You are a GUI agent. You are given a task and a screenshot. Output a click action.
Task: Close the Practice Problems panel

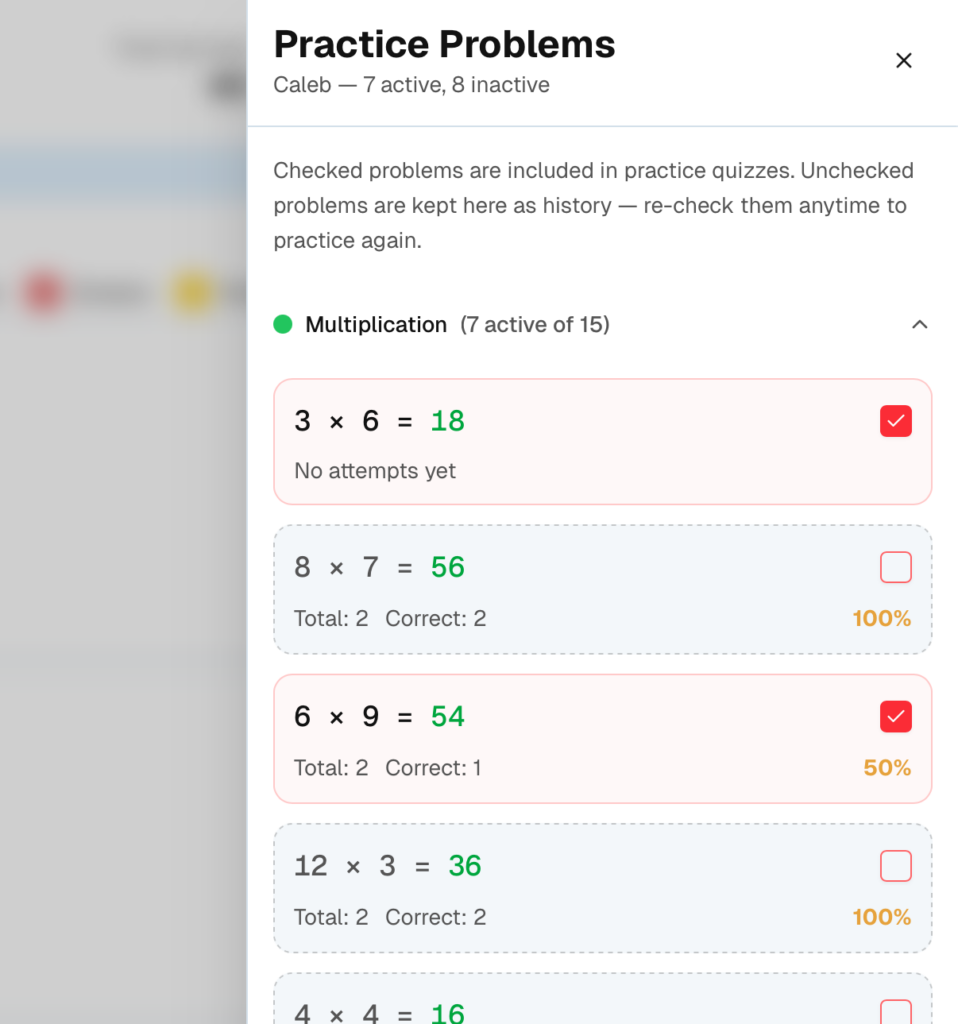pyautogui.click(x=903, y=61)
